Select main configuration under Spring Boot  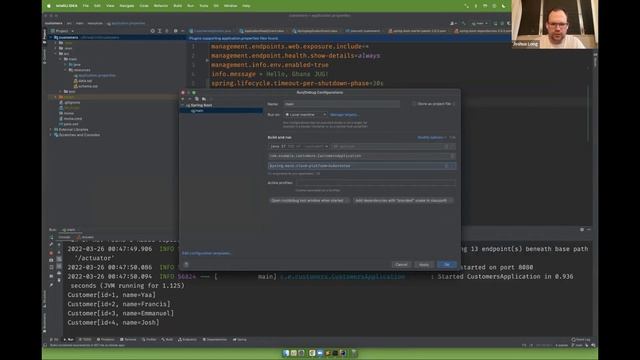click(x=221, y=111)
